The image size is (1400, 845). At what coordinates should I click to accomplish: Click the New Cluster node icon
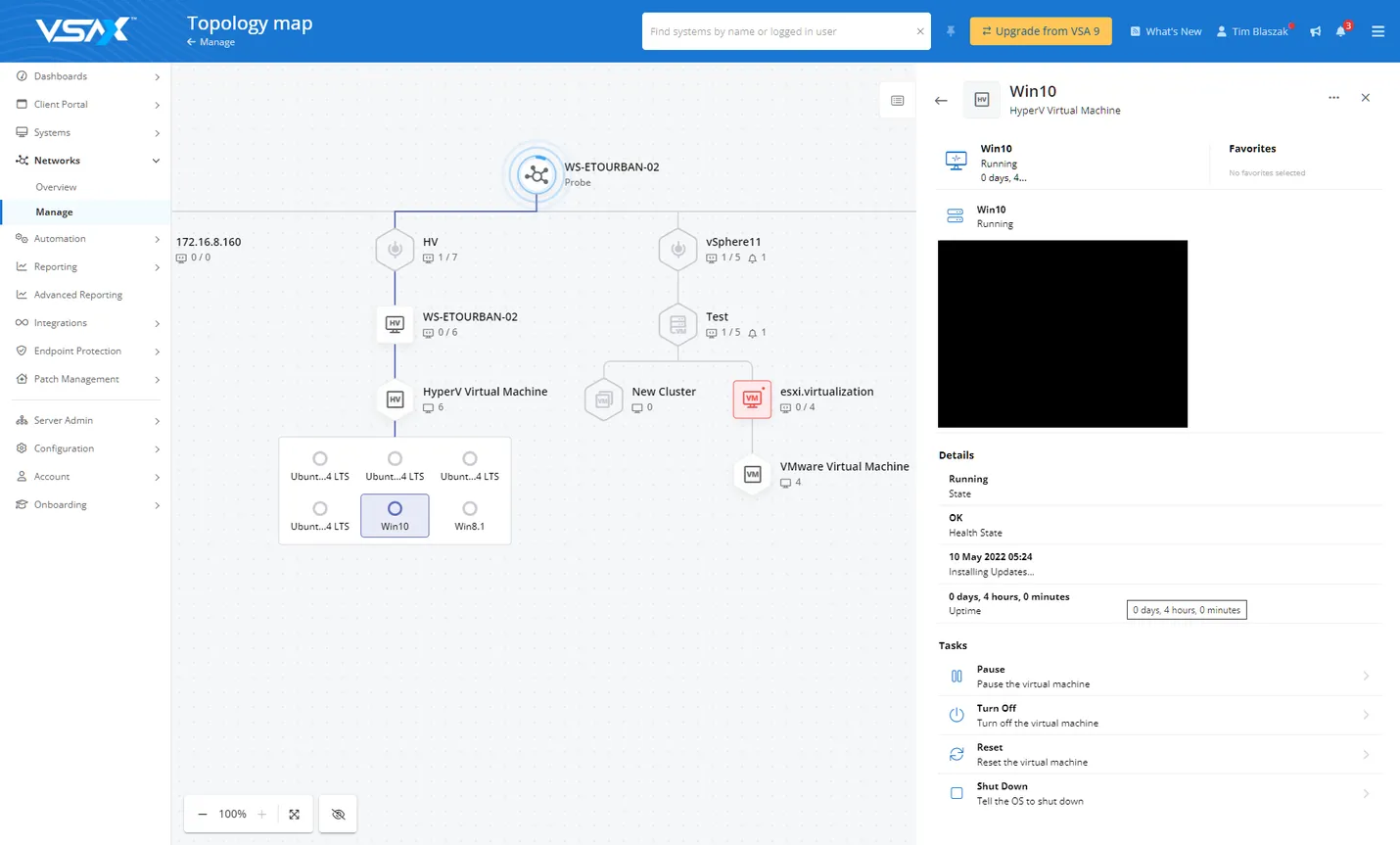tap(603, 399)
